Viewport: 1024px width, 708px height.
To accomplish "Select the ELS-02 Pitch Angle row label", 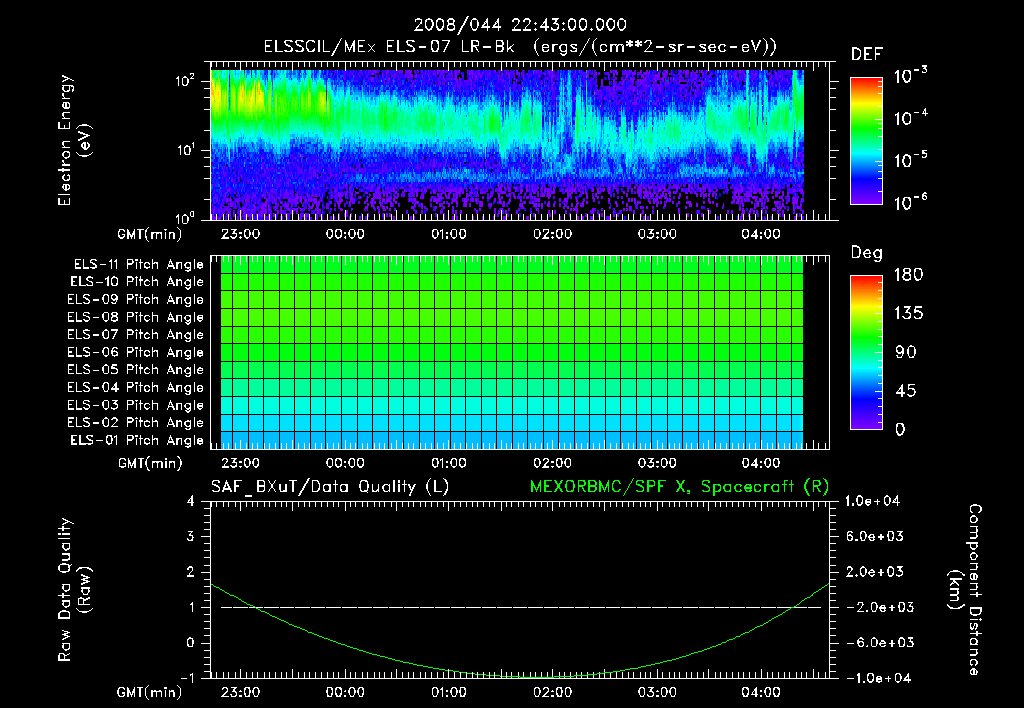I will pos(136,423).
